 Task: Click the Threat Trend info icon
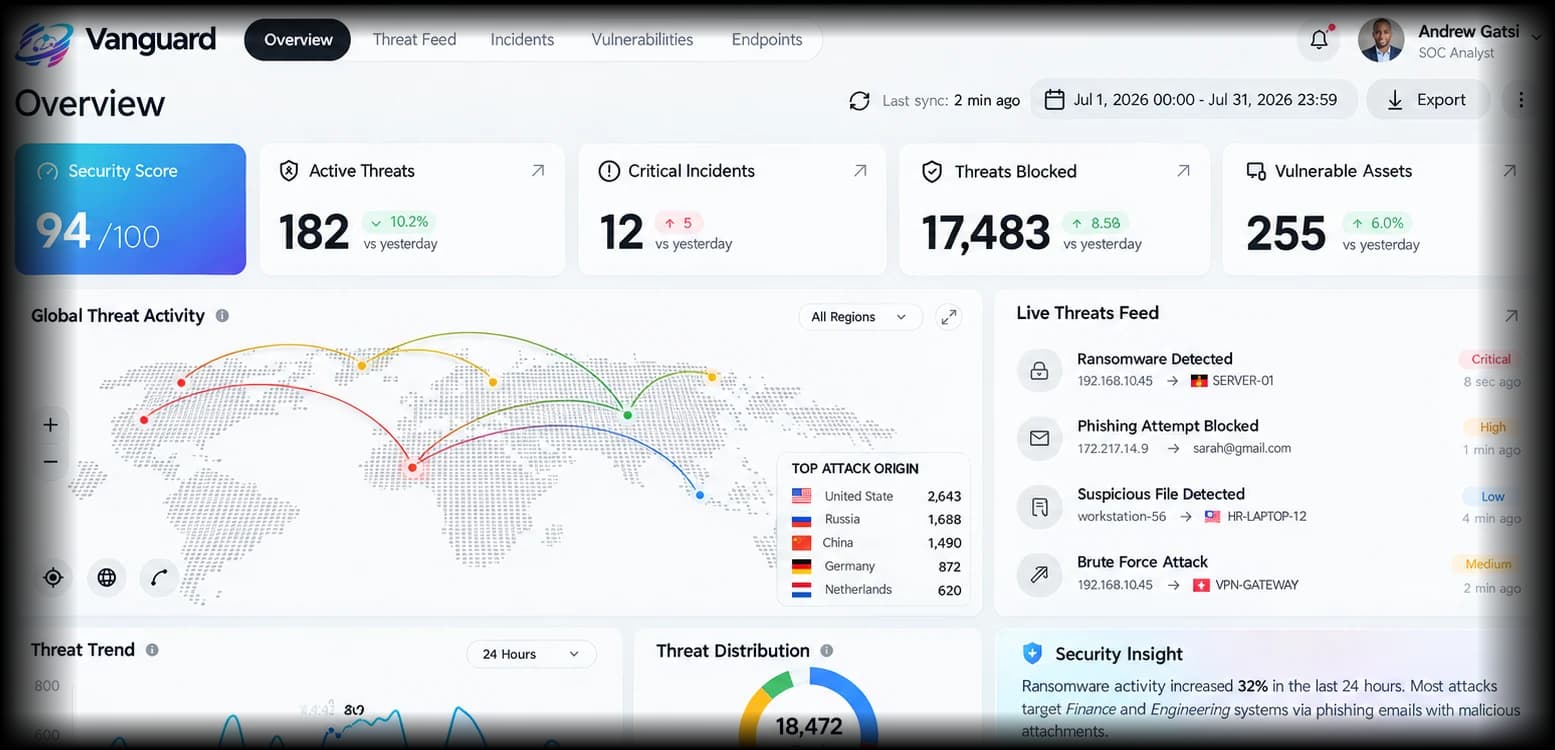[152, 650]
